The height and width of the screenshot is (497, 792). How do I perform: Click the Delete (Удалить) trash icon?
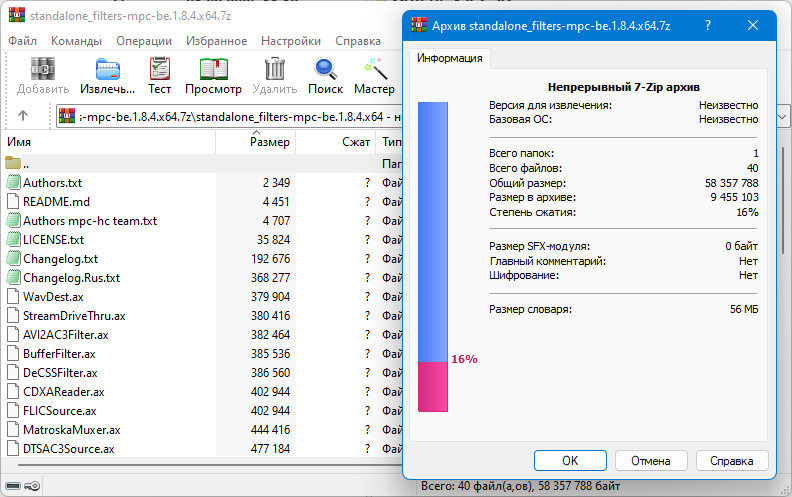275,69
